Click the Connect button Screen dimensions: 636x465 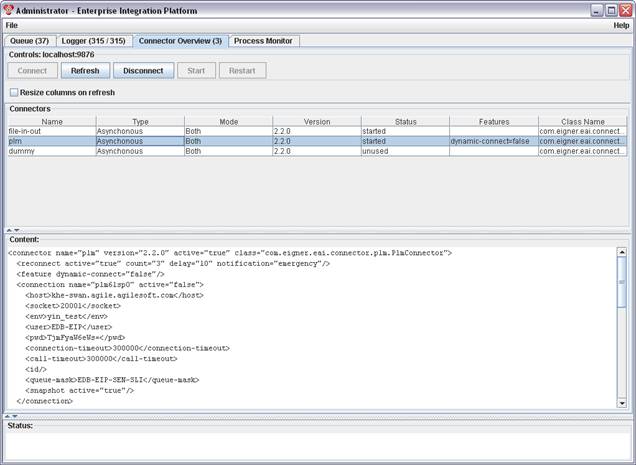click(32, 71)
